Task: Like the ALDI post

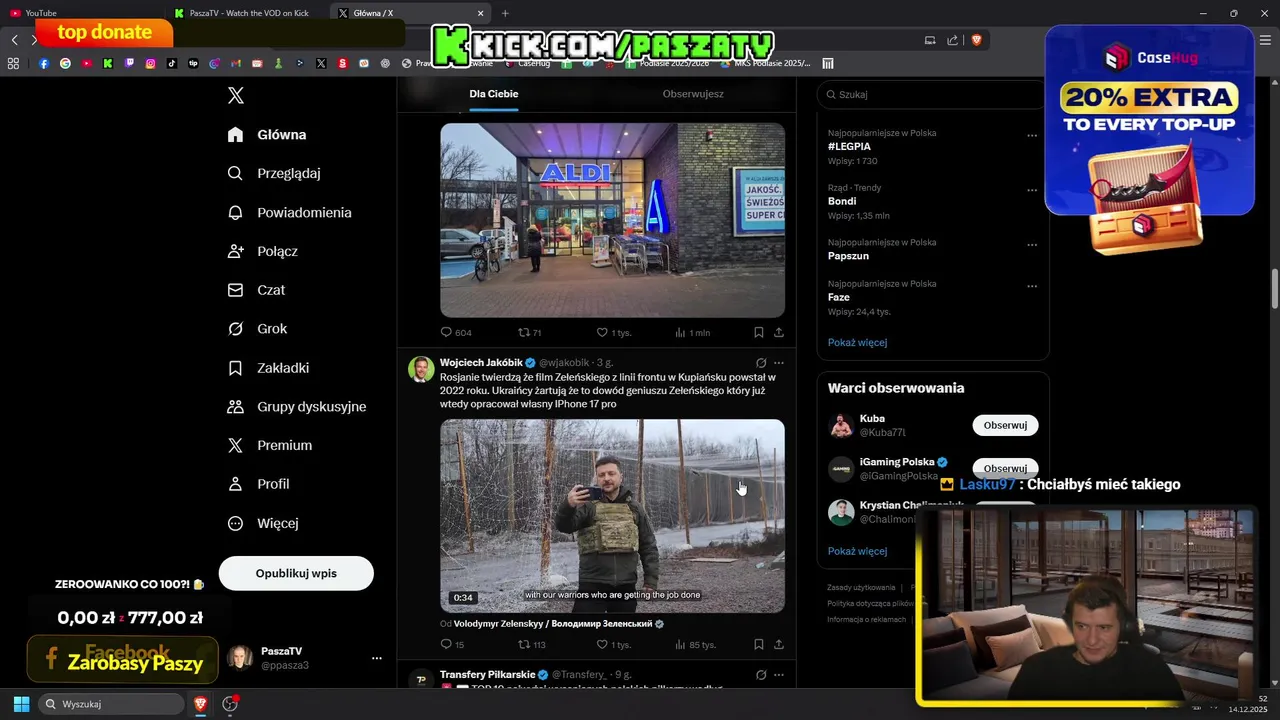Action: click(x=613, y=333)
